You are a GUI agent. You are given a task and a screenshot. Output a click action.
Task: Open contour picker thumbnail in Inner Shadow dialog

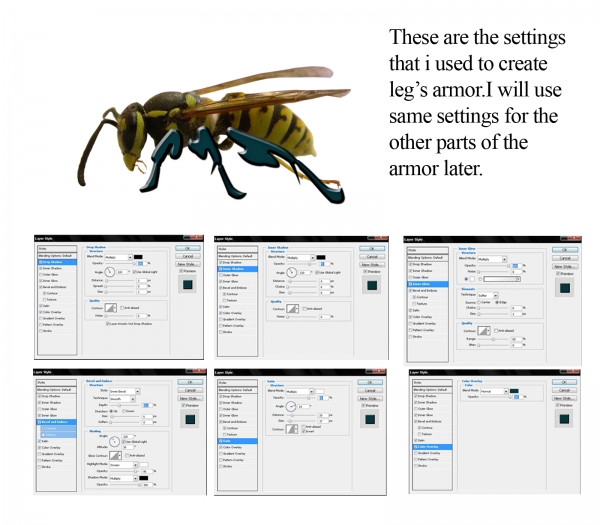pos(292,309)
